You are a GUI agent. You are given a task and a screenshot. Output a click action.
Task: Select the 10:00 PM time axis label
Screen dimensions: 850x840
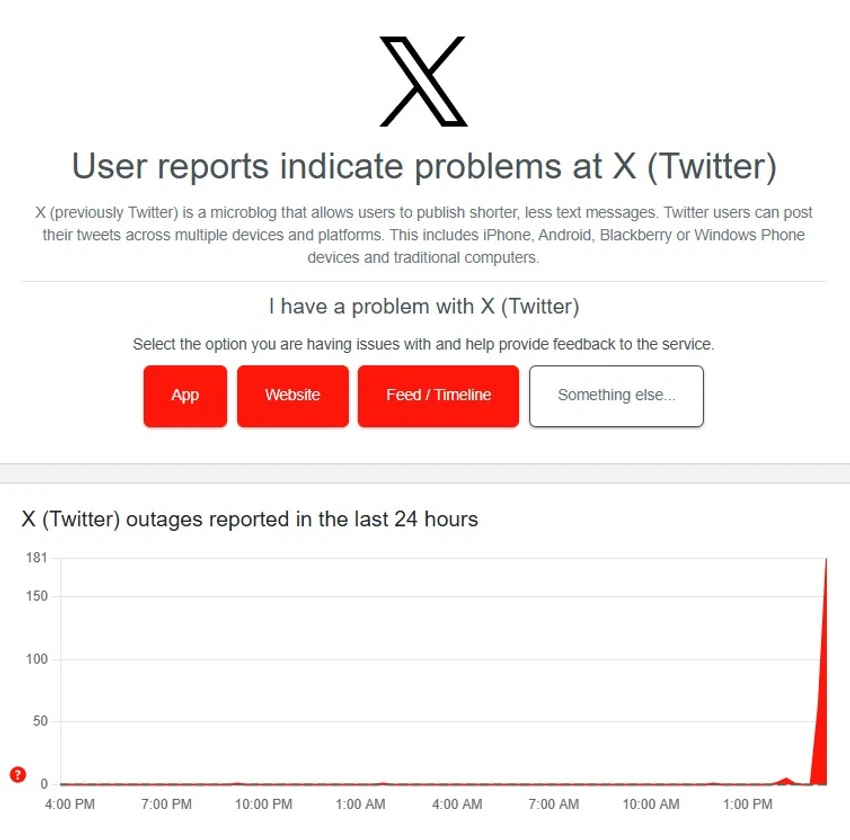pos(264,805)
